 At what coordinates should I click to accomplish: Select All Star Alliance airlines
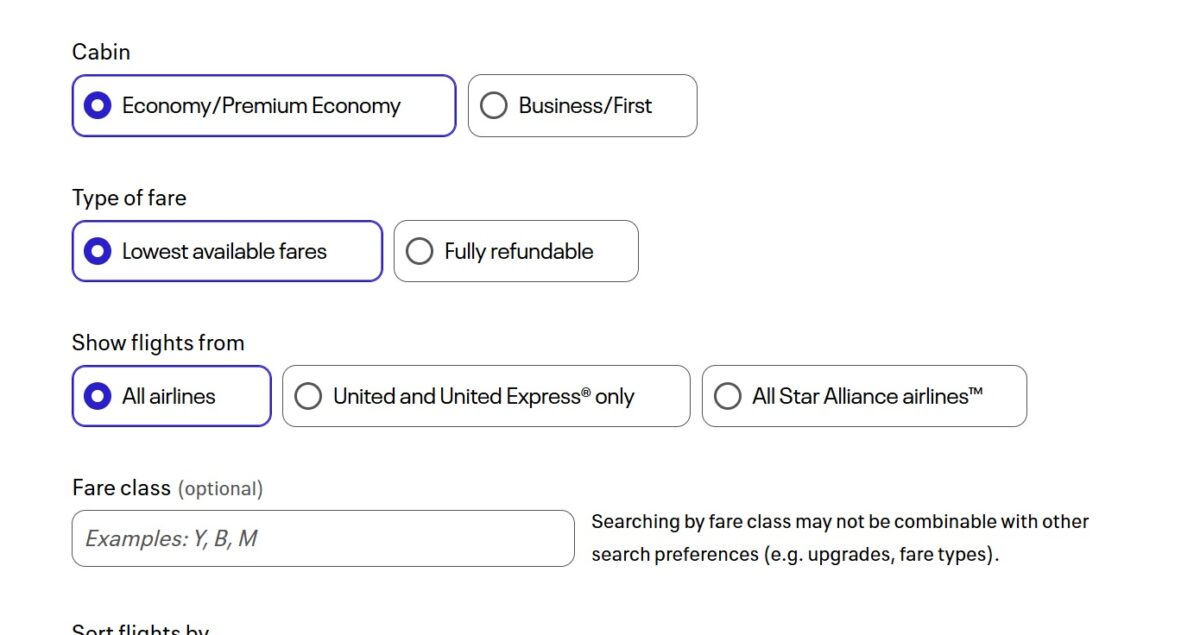[x=864, y=396]
